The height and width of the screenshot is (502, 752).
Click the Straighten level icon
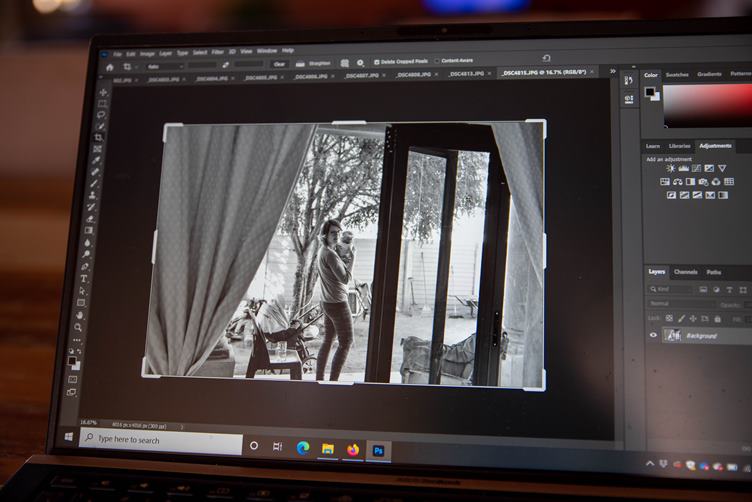point(300,64)
